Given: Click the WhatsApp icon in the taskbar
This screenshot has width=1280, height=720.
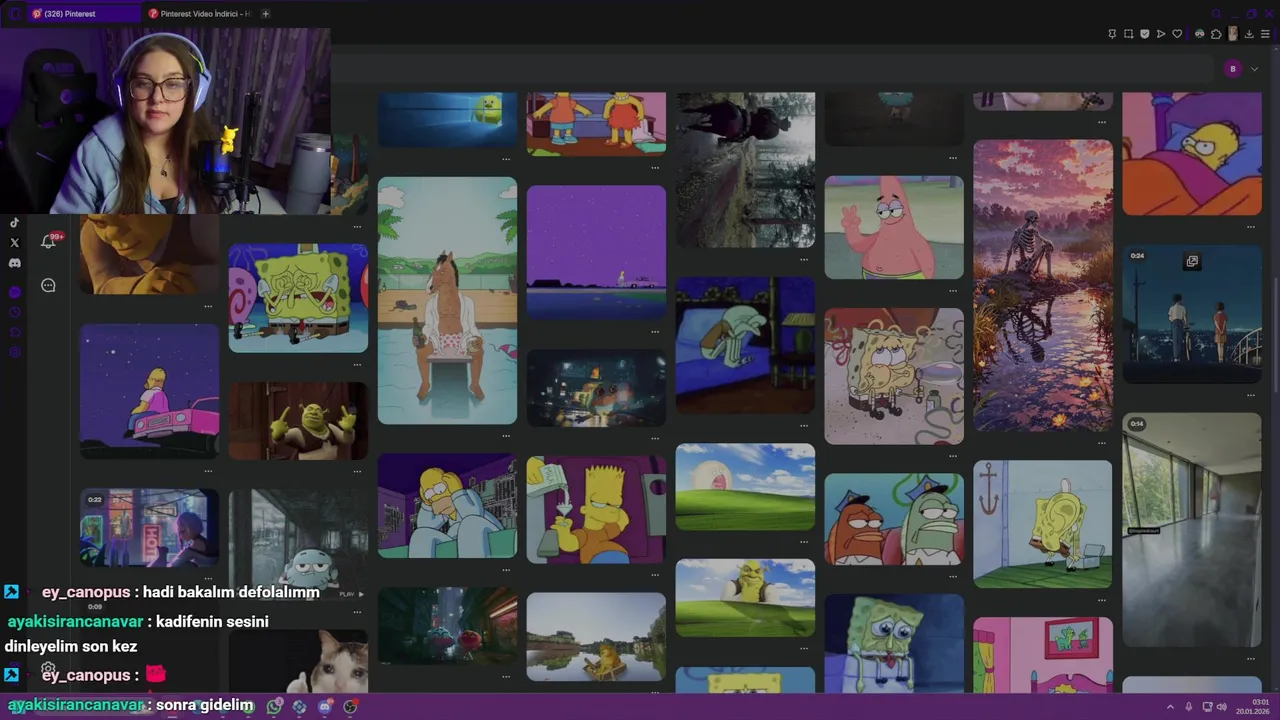Looking at the screenshot, I should point(274,706).
